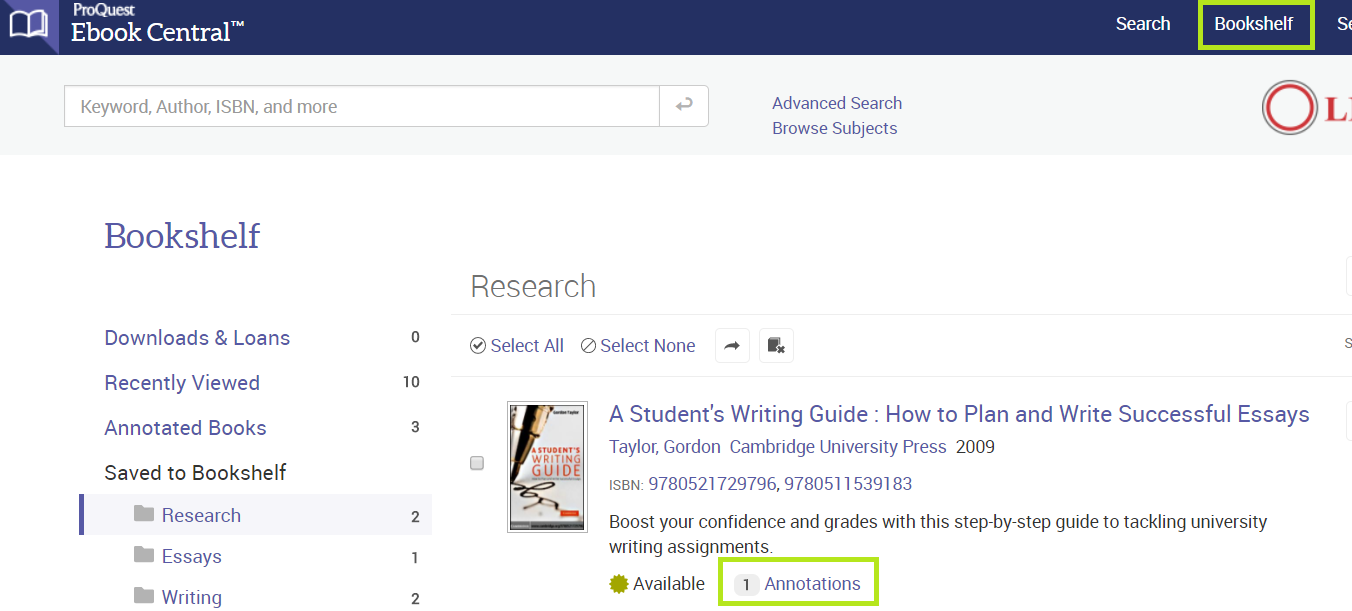The image size is (1352, 611).
Task: Open the Research folder
Action: click(201, 515)
